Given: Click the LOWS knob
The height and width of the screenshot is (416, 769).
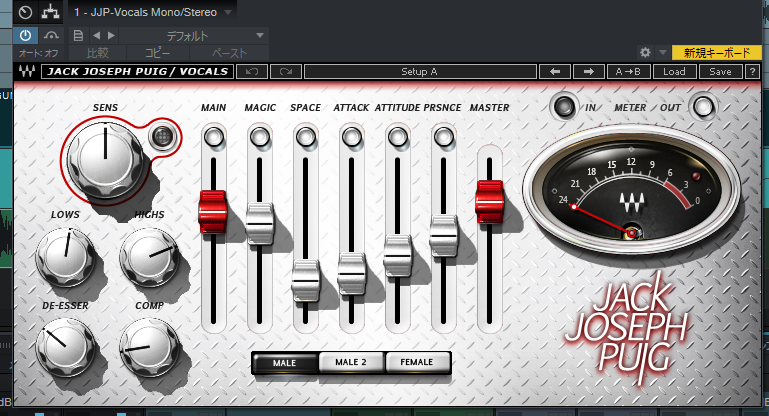Looking at the screenshot, I should tap(65, 257).
